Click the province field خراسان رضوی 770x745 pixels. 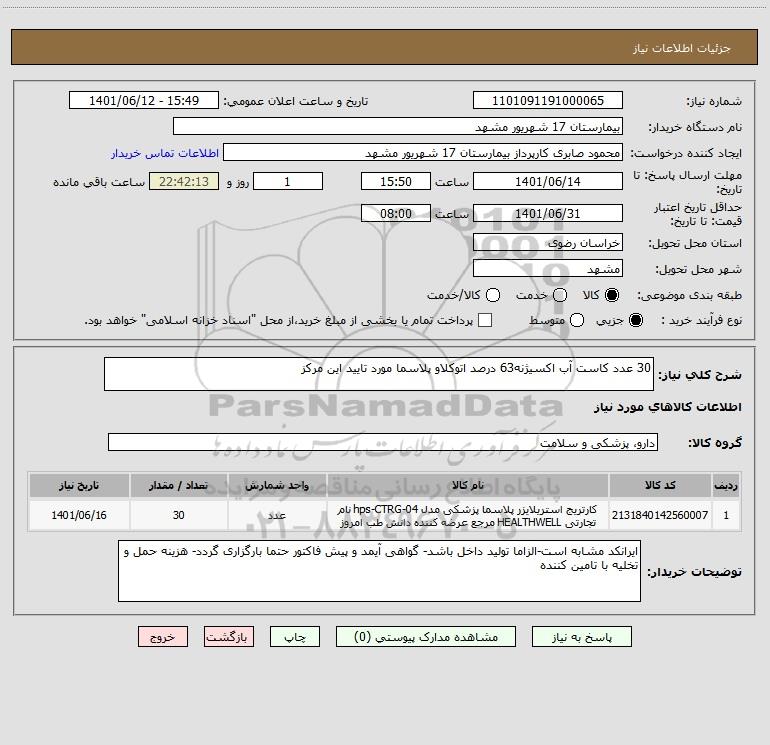coord(548,242)
